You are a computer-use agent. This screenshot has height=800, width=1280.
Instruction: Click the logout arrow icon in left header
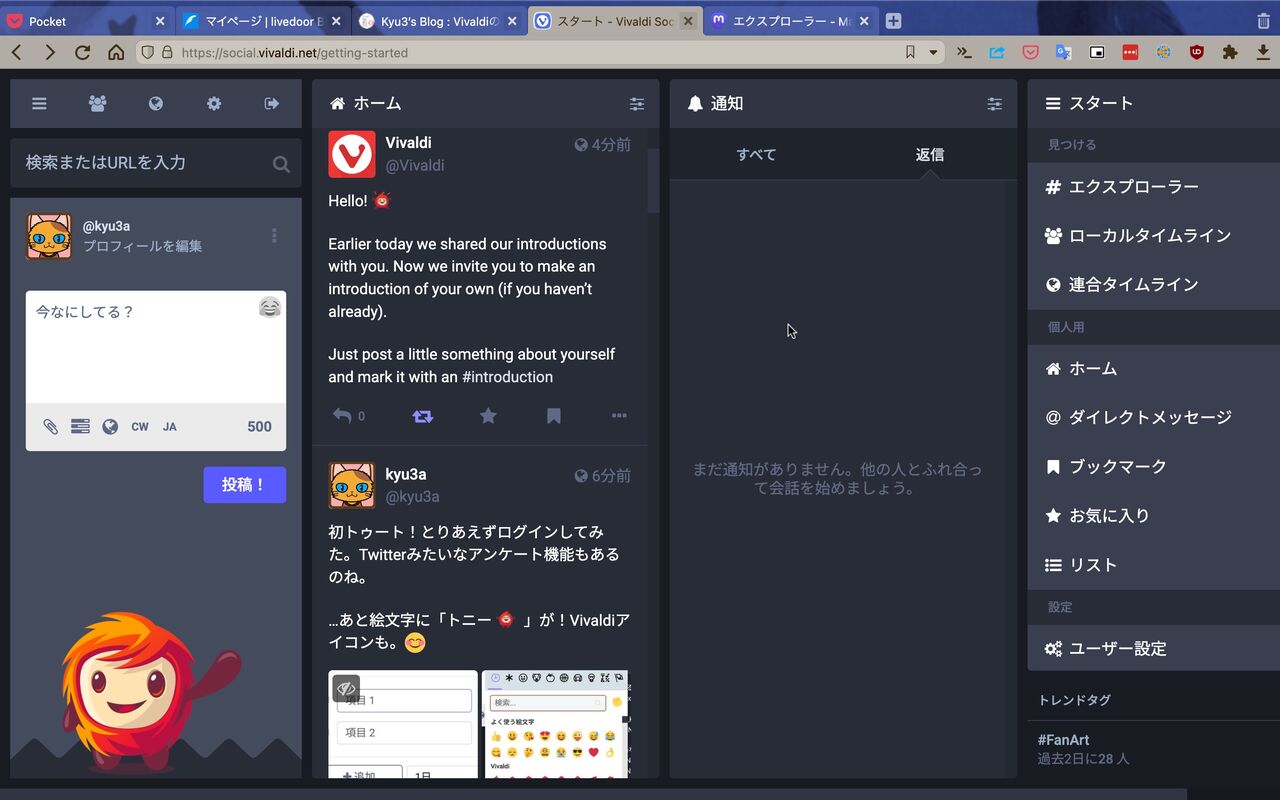[x=272, y=103]
